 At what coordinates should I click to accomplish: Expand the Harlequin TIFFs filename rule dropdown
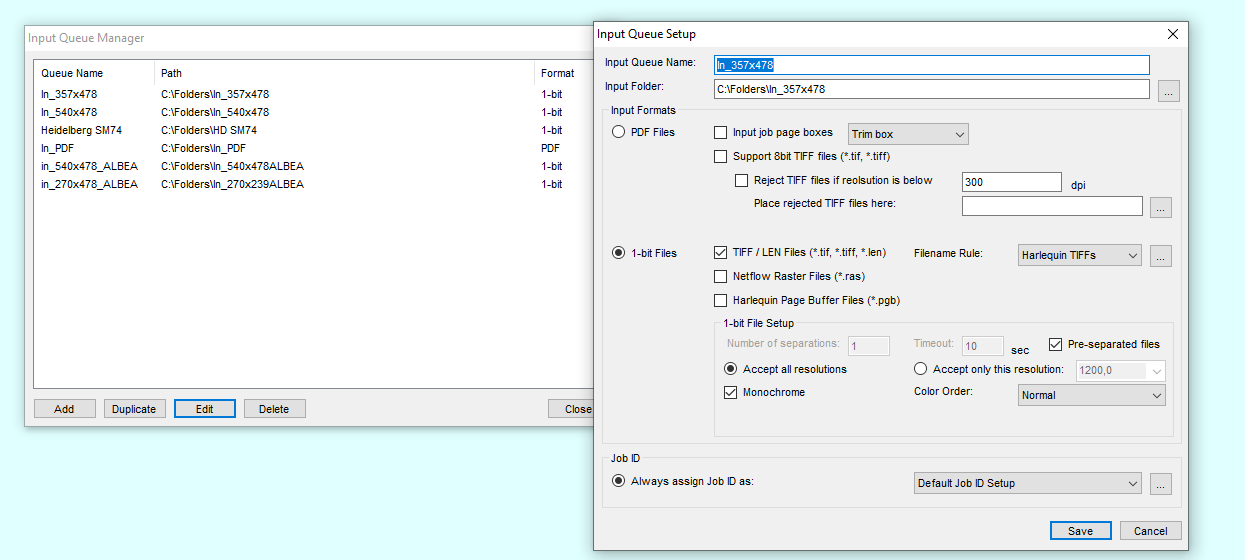click(x=1078, y=256)
